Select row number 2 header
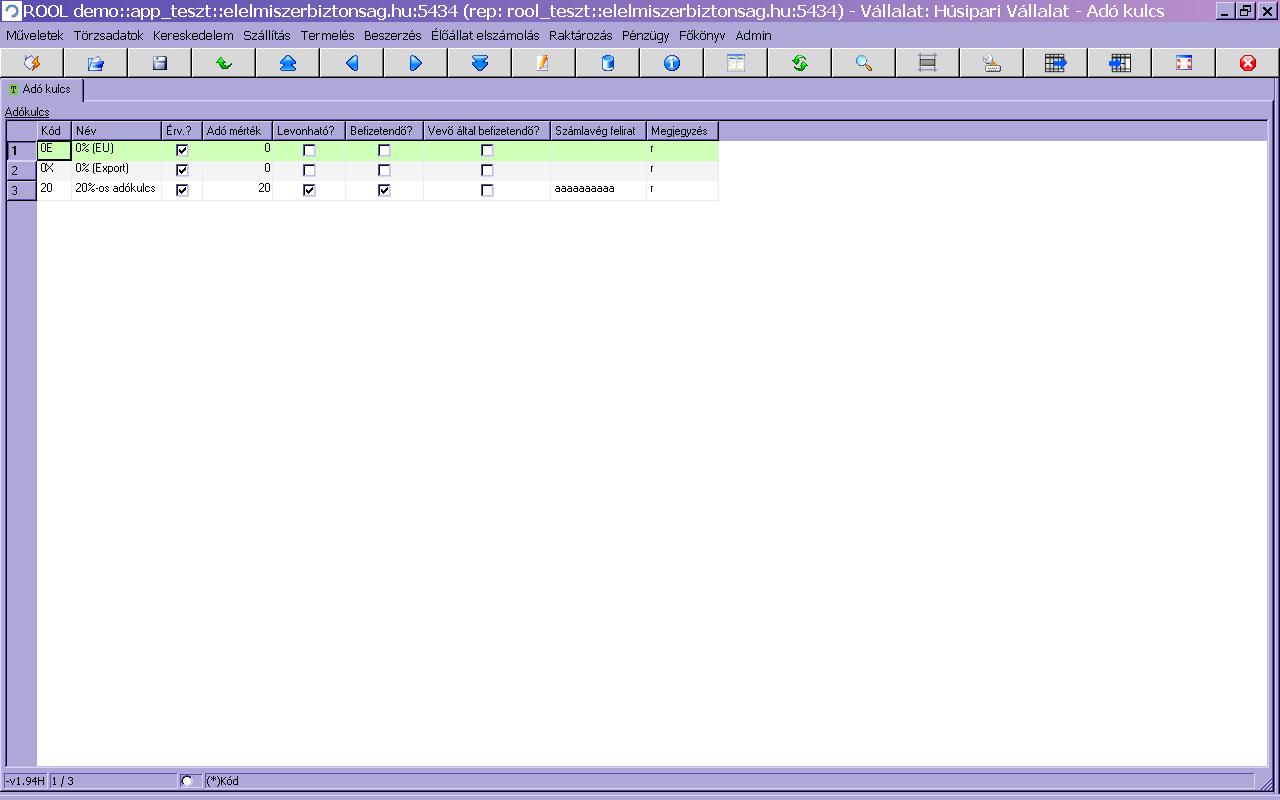 21,170
